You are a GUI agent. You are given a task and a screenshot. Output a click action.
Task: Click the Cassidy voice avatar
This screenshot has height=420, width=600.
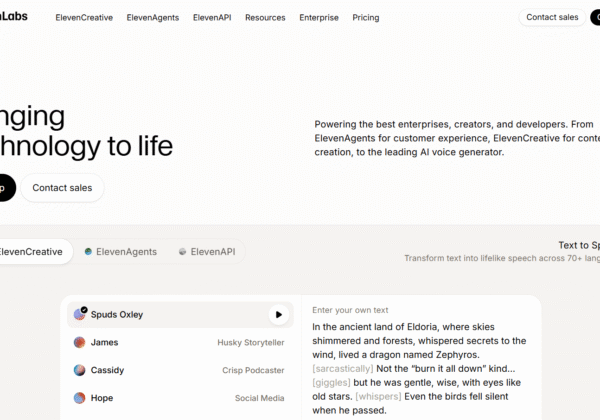click(x=80, y=370)
